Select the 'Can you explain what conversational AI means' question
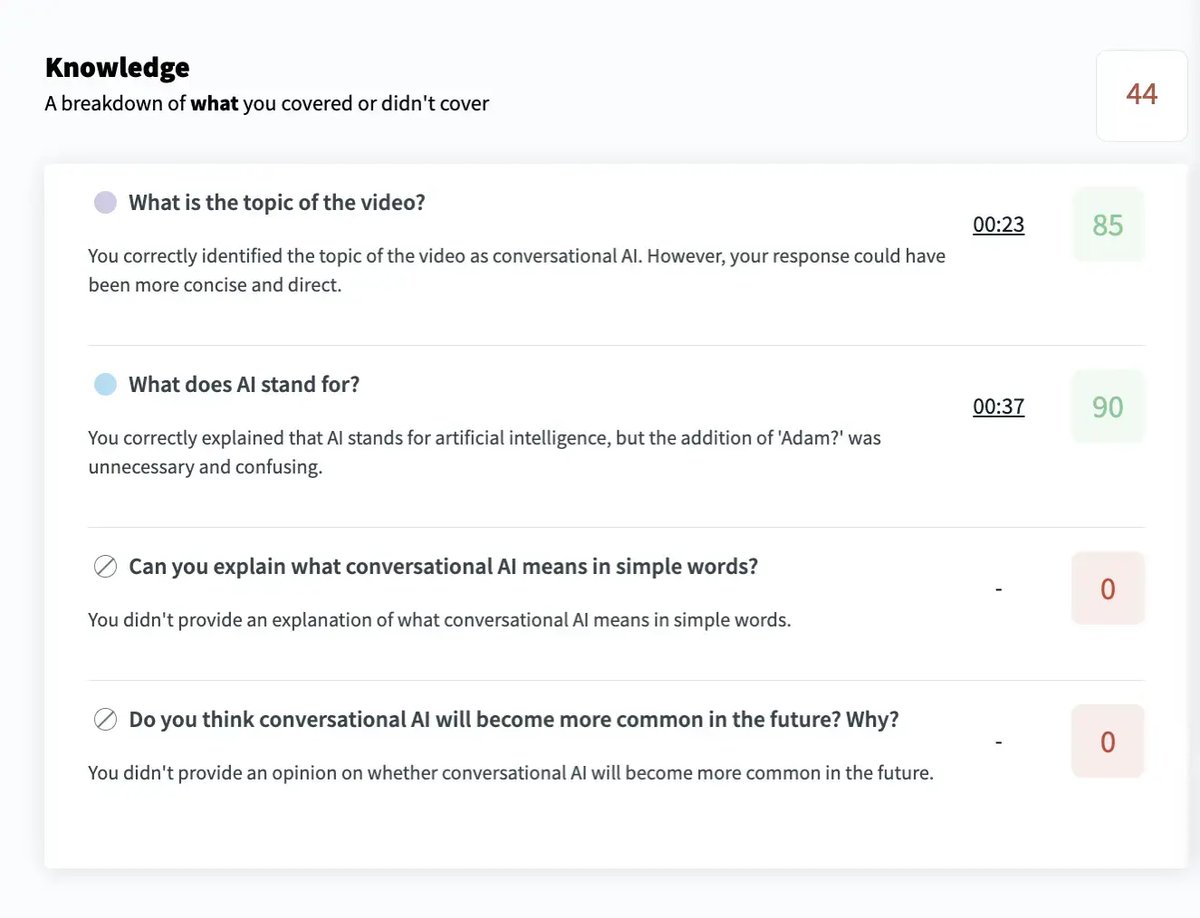The width and height of the screenshot is (1200, 918). point(444,567)
